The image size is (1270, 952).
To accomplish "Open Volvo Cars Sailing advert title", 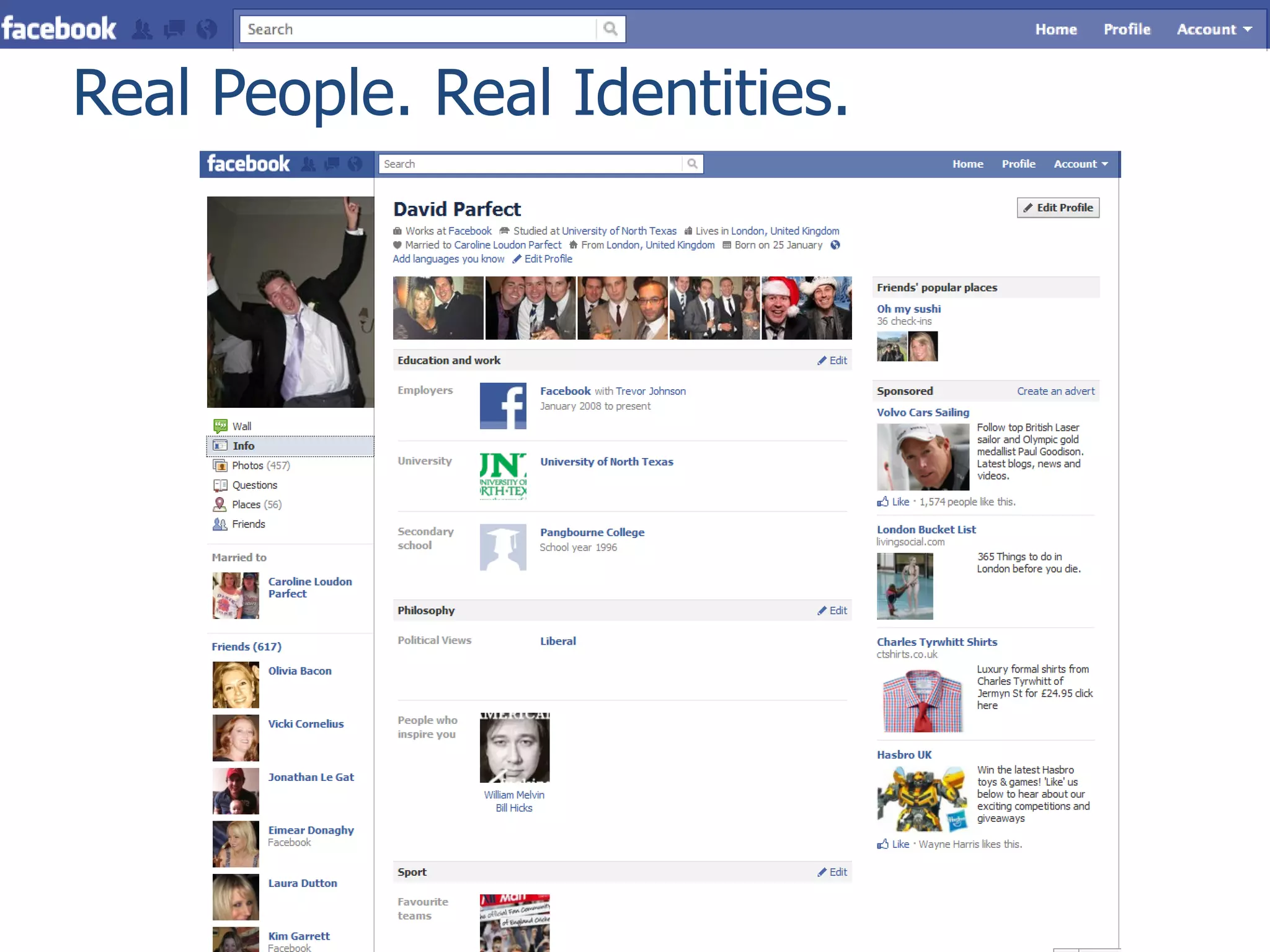I will (x=923, y=412).
